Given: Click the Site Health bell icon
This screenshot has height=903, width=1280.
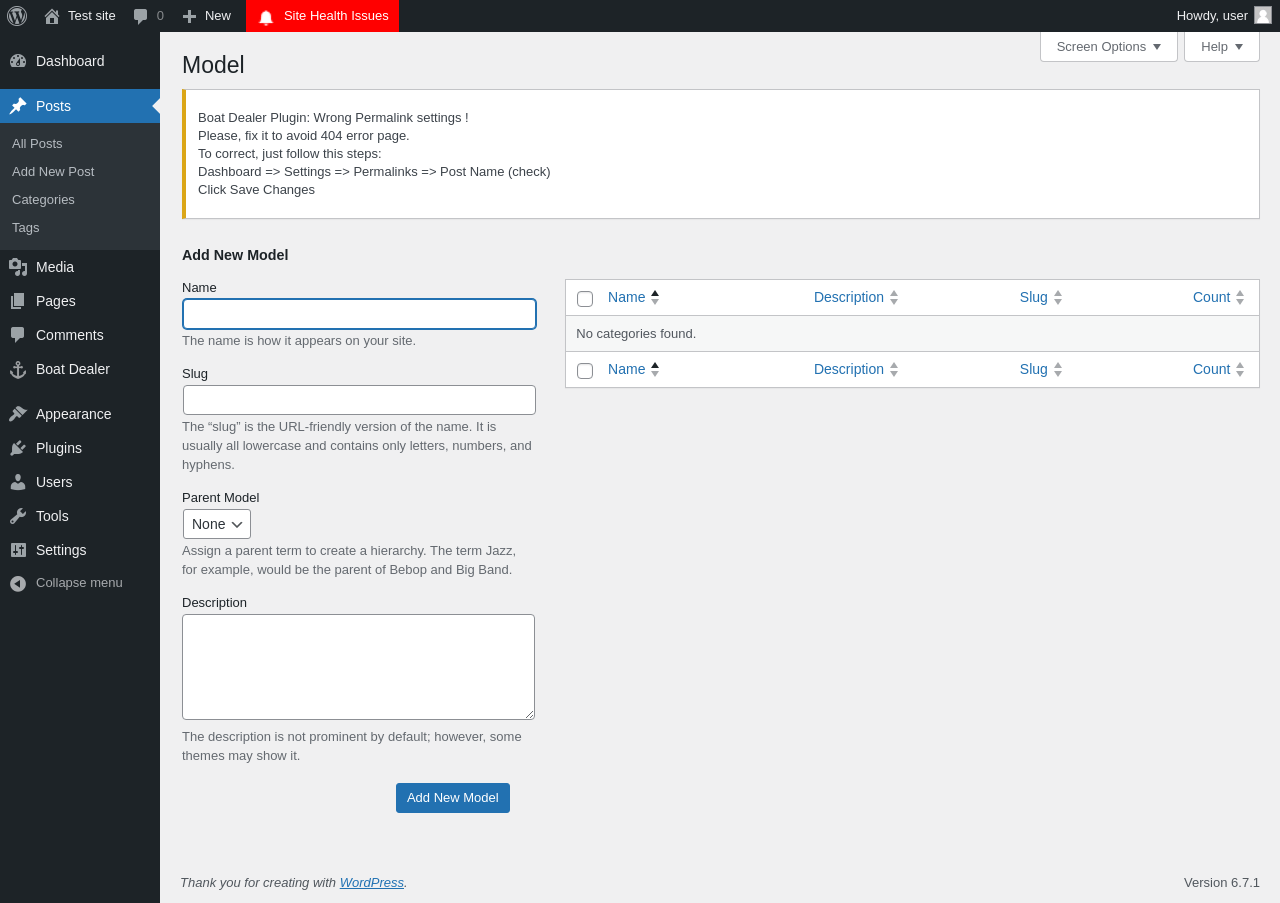Looking at the screenshot, I should tap(266, 17).
